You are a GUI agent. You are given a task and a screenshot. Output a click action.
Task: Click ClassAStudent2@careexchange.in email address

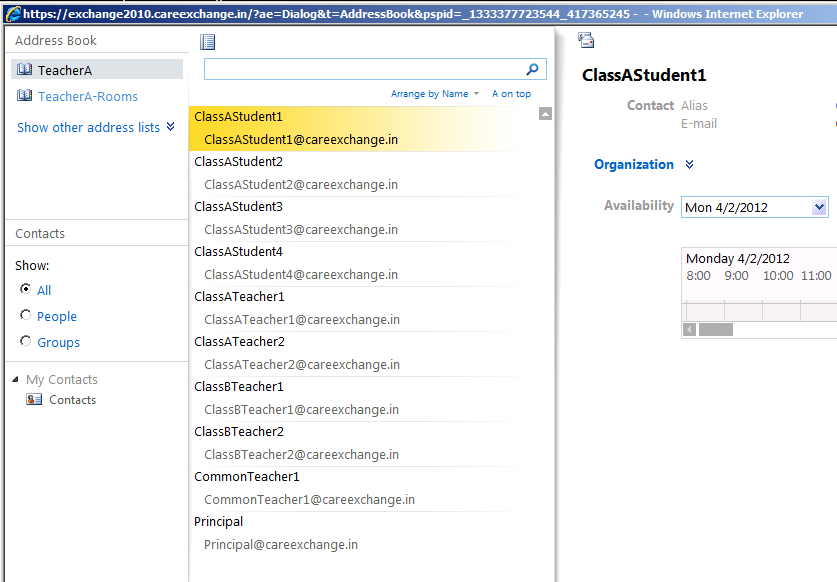[301, 185]
